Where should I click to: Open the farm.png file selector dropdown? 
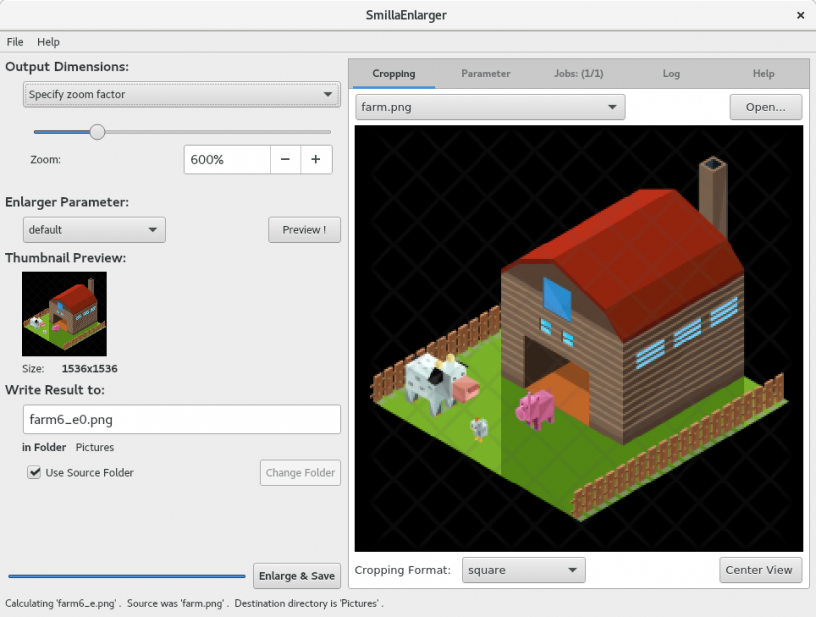pos(489,106)
